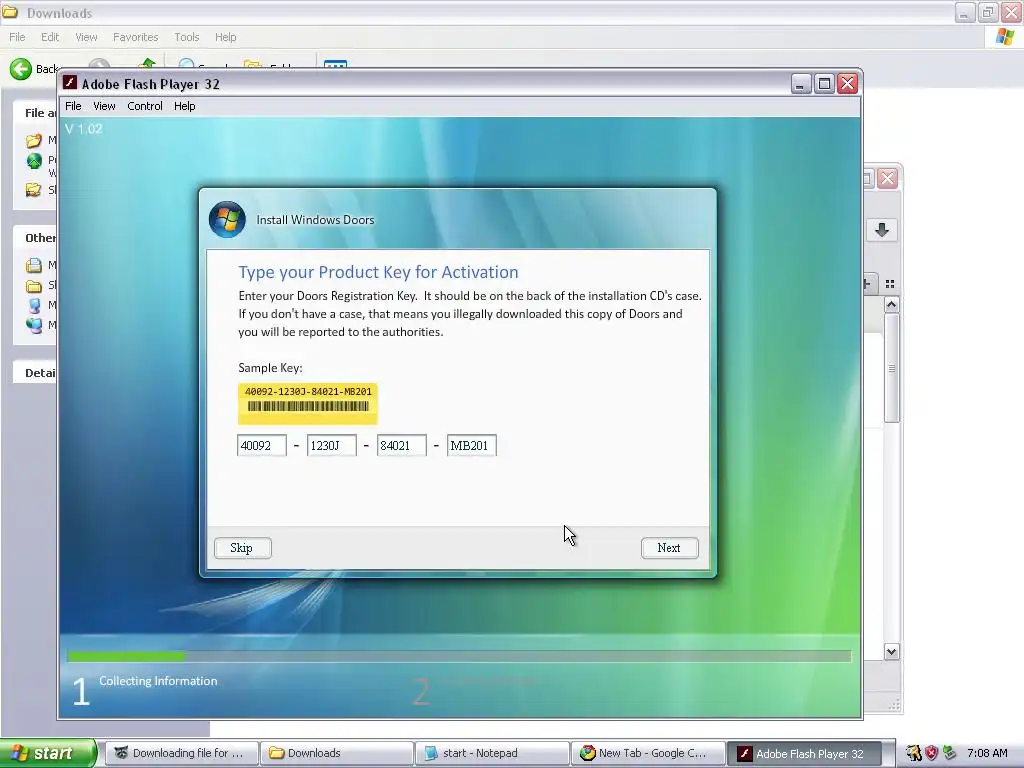The height and width of the screenshot is (768, 1024).
Task: Select the first product key field containing 40092
Action: [261, 445]
